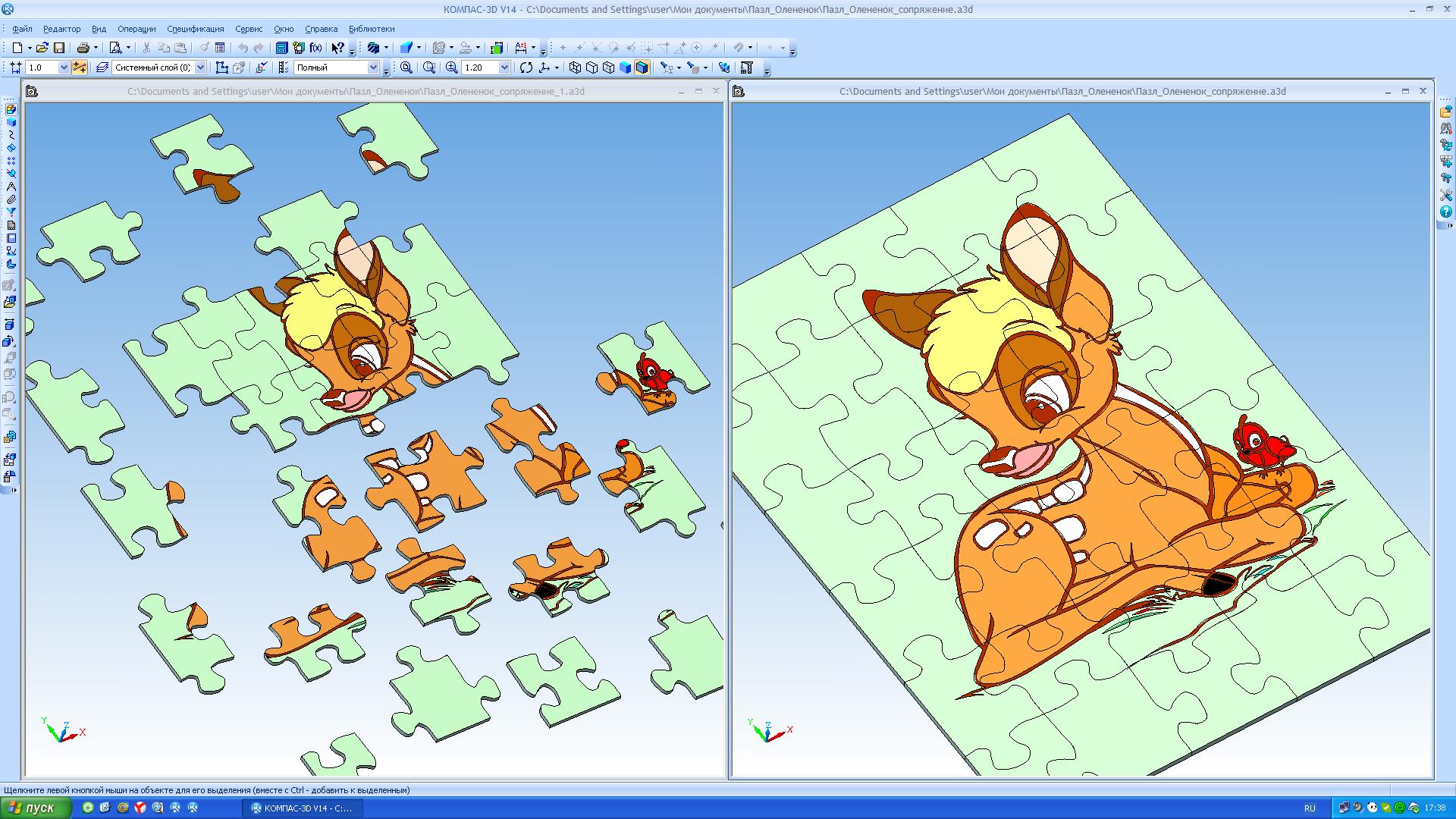The image size is (1456, 819).
Task: Click the 17:38 system clock
Action: pyautogui.click(x=1435, y=808)
